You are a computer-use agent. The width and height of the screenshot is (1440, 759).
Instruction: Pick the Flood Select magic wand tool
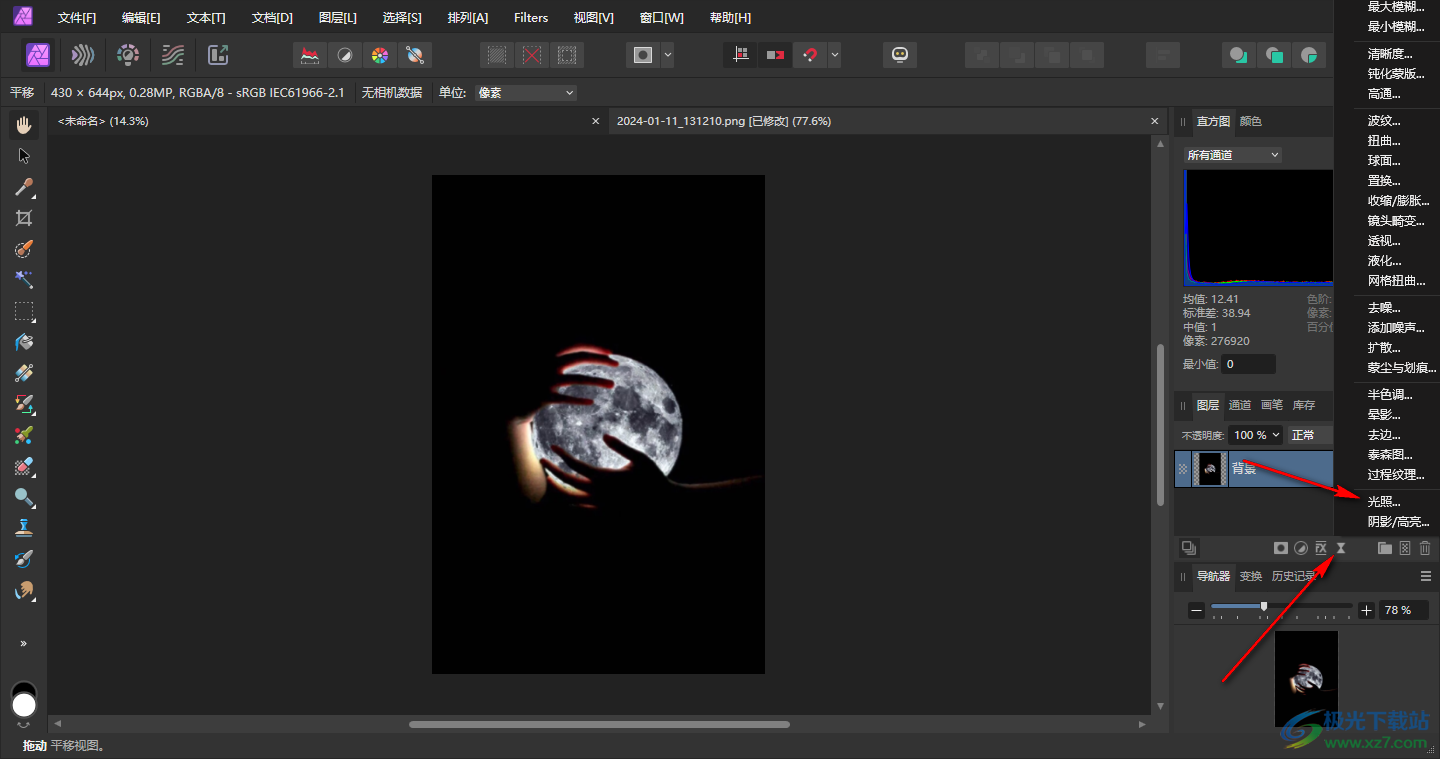pyautogui.click(x=24, y=280)
